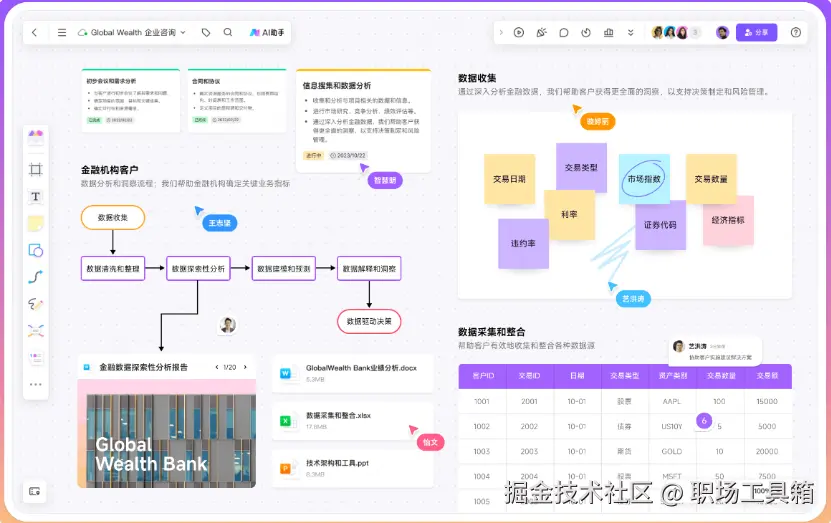Open the tag label icon
This screenshot has width=831, height=523.
point(206,32)
